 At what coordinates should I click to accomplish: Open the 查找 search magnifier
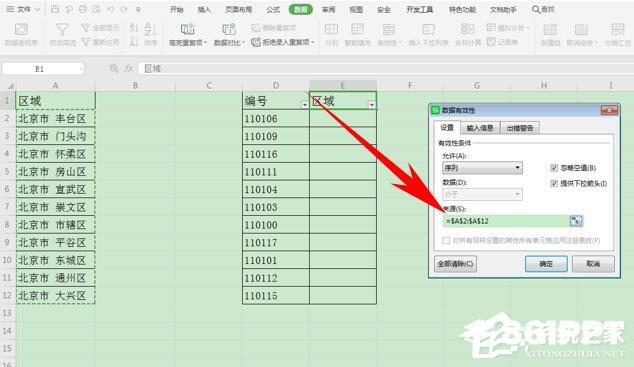(536, 9)
